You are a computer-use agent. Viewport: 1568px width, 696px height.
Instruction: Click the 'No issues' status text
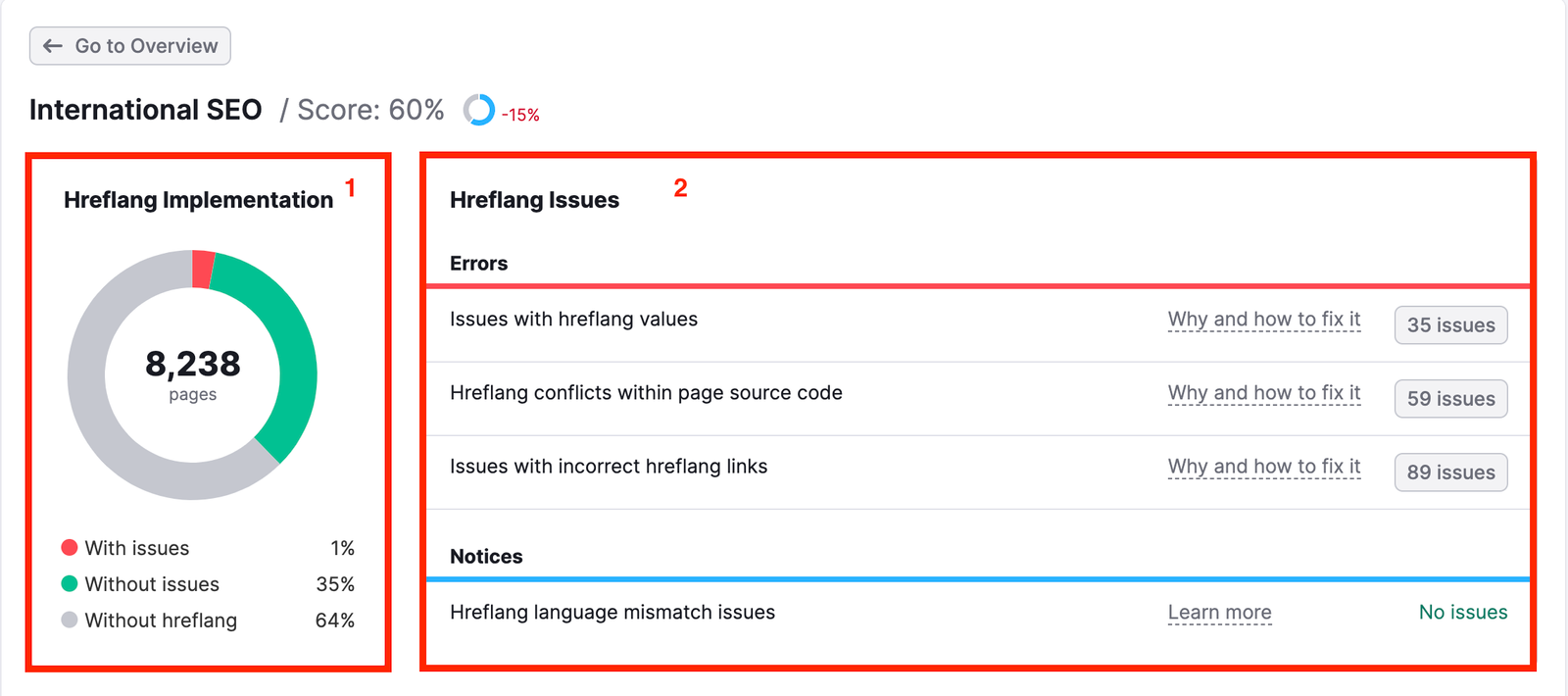[1462, 612]
